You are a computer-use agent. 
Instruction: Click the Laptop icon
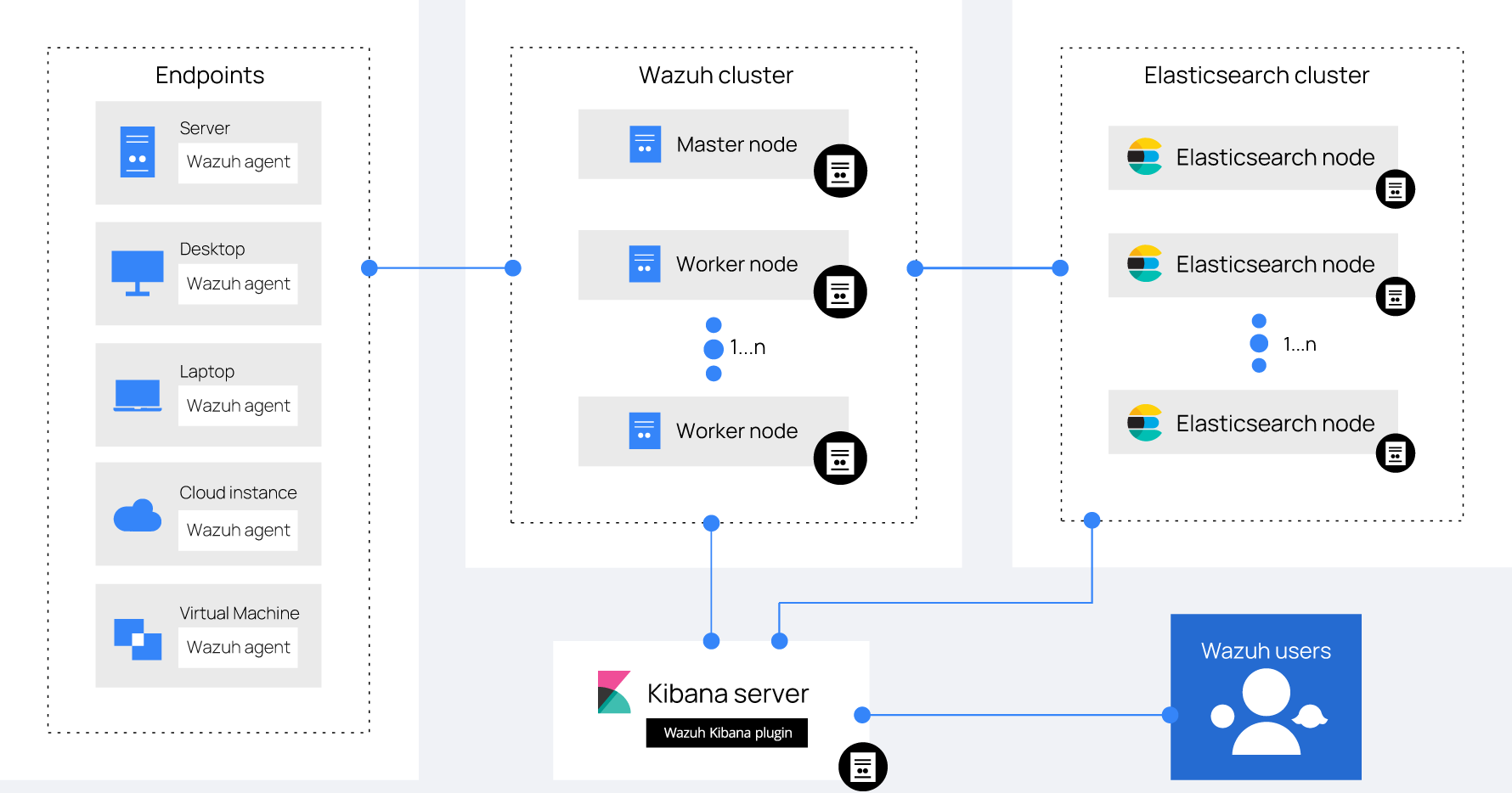[138, 396]
